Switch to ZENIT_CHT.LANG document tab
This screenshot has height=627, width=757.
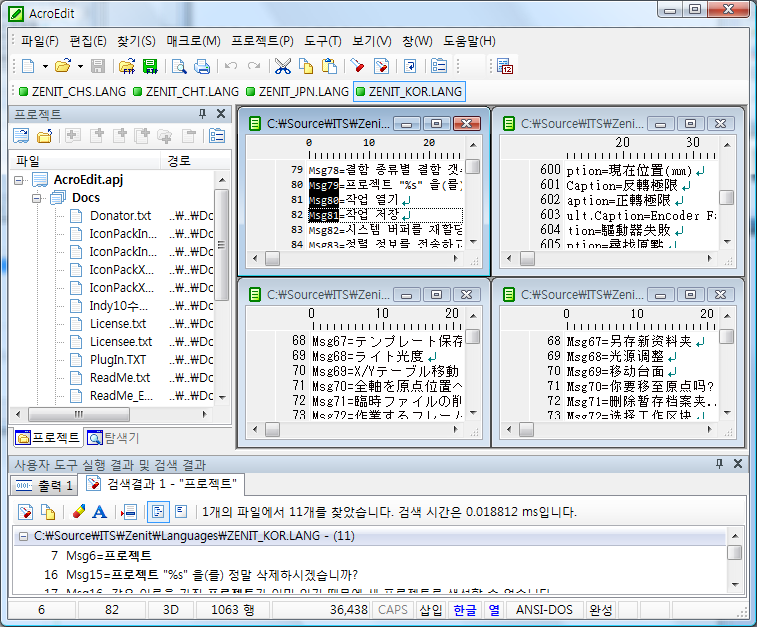coord(186,92)
